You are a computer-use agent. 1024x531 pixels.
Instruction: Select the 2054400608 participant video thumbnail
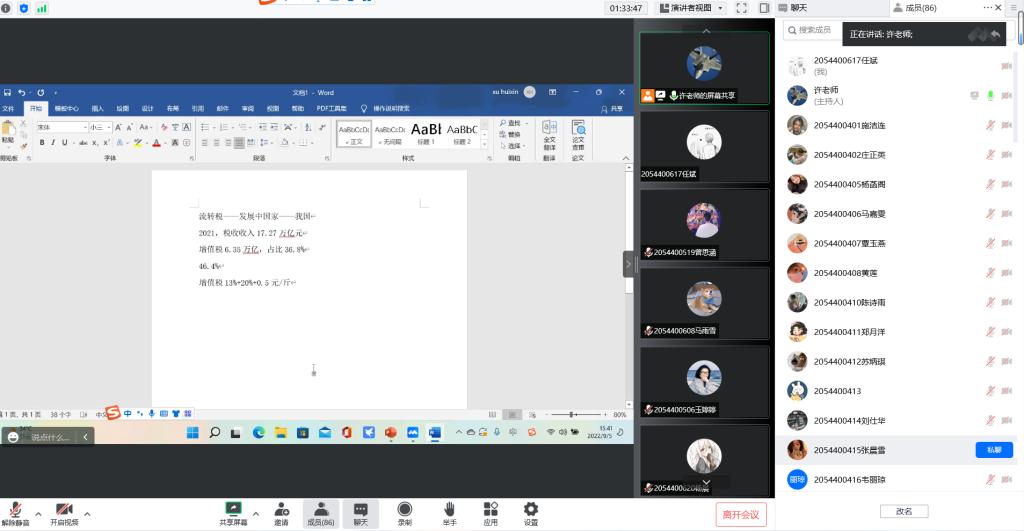[x=704, y=304]
